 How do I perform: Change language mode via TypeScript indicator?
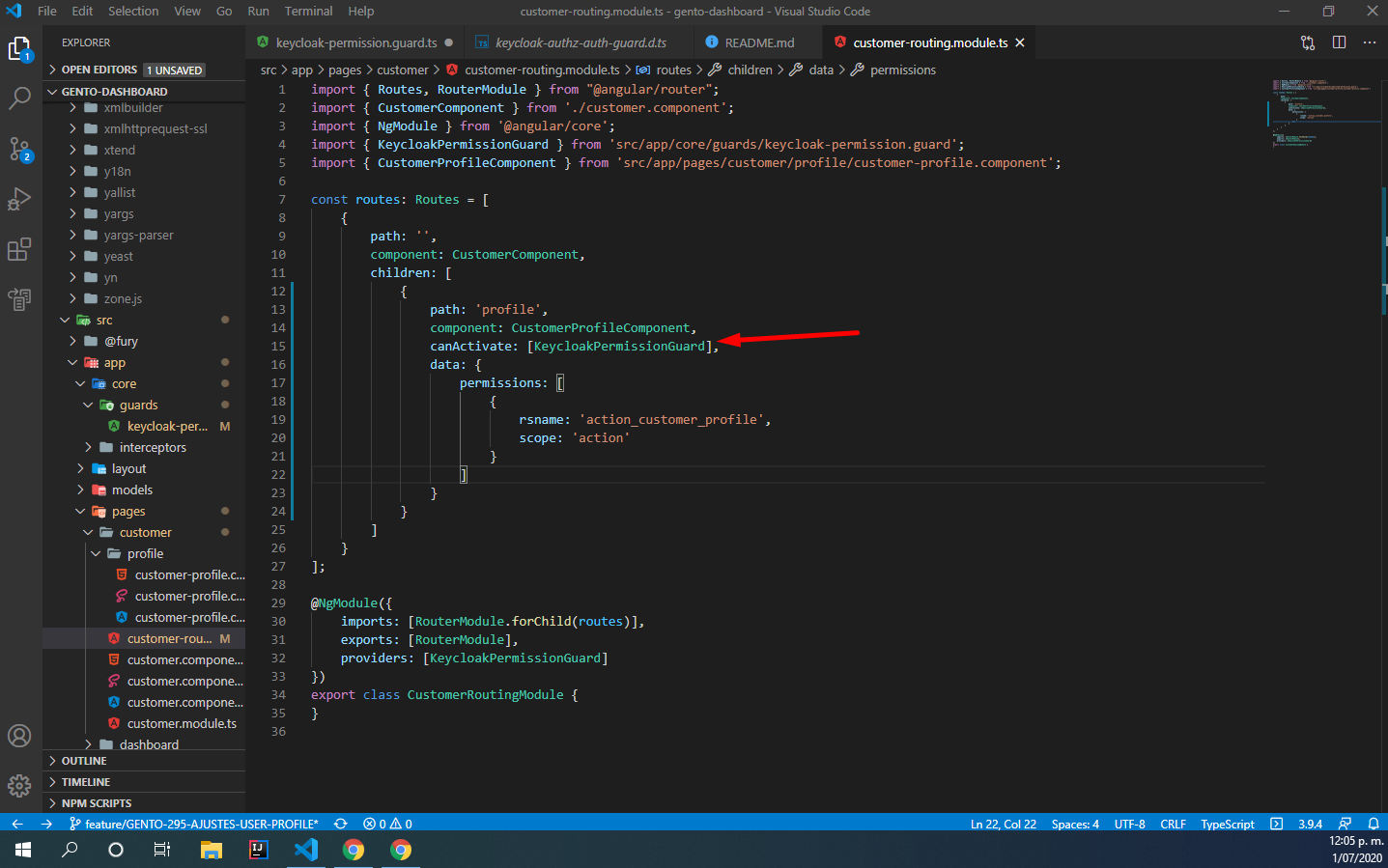coord(1227,824)
